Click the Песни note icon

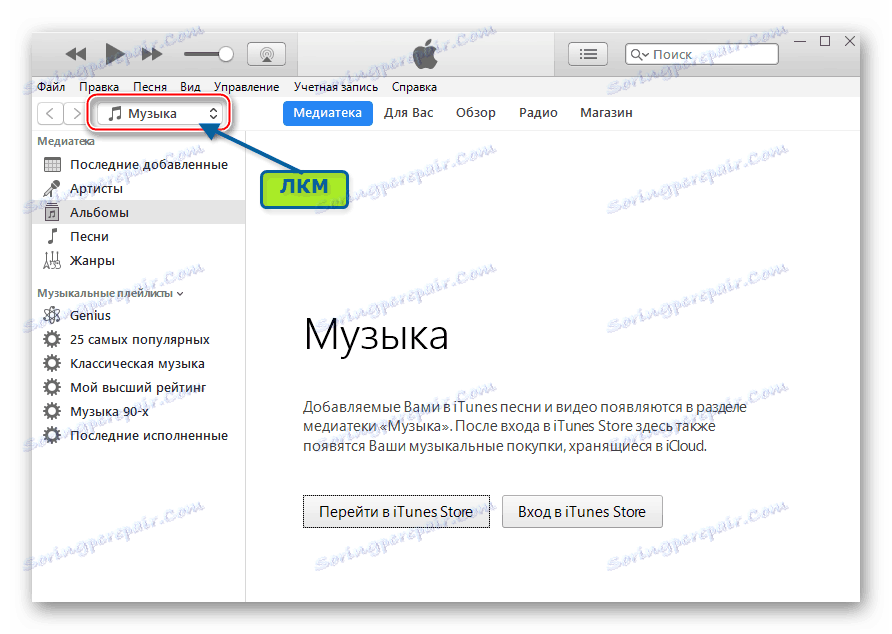coord(52,236)
